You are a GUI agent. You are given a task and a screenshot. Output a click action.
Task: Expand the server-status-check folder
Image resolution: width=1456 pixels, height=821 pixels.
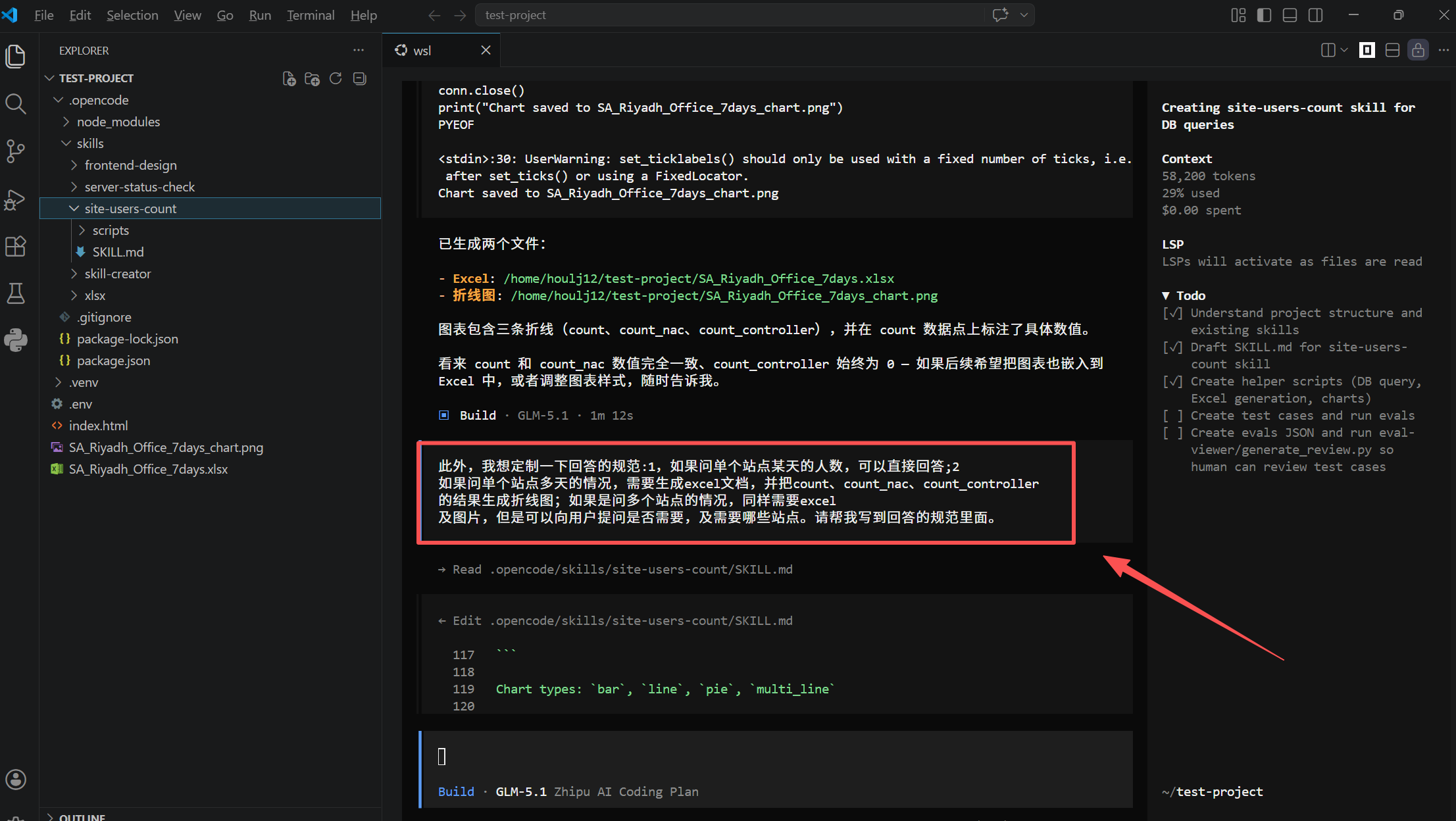[74, 187]
